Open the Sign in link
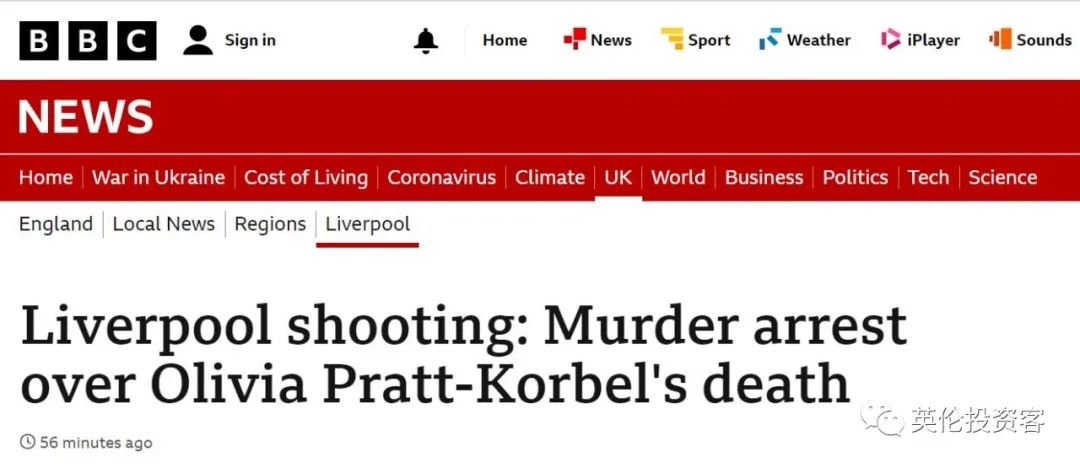This screenshot has height=468, width=1080. [250, 40]
